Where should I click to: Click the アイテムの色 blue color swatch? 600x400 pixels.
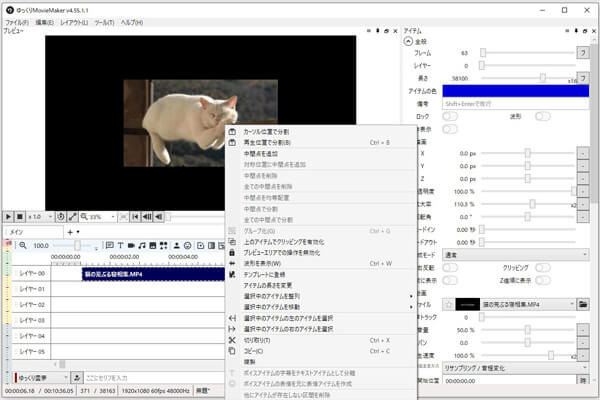[515, 91]
